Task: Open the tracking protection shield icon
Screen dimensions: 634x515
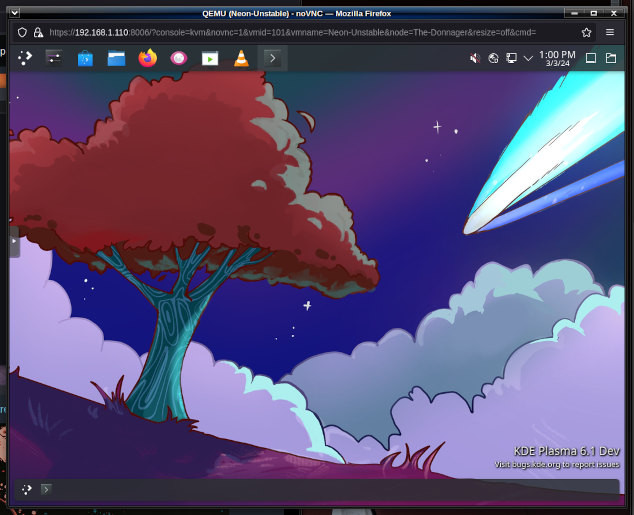Action: point(22,32)
